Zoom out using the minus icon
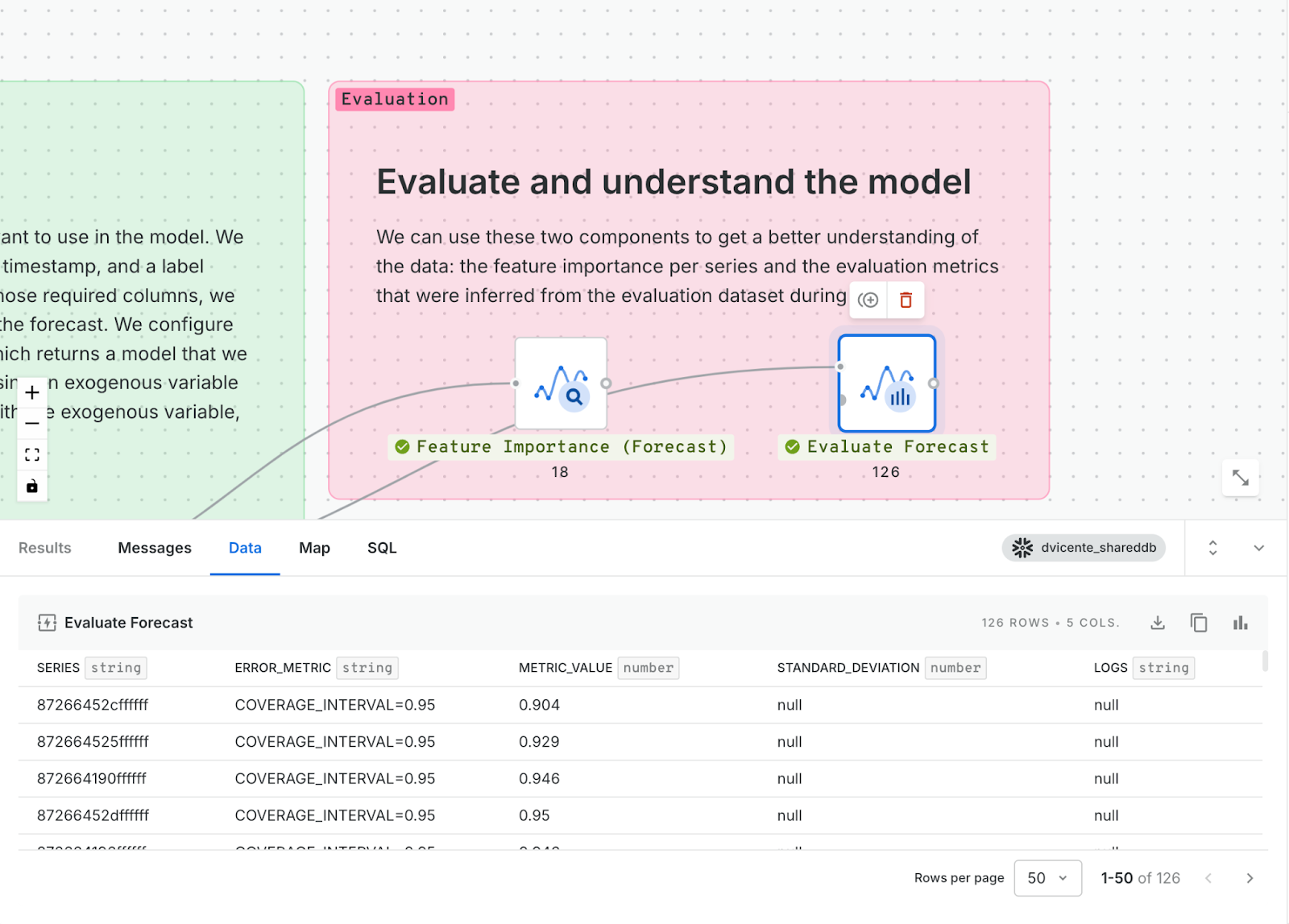1289x924 pixels. [x=31, y=423]
